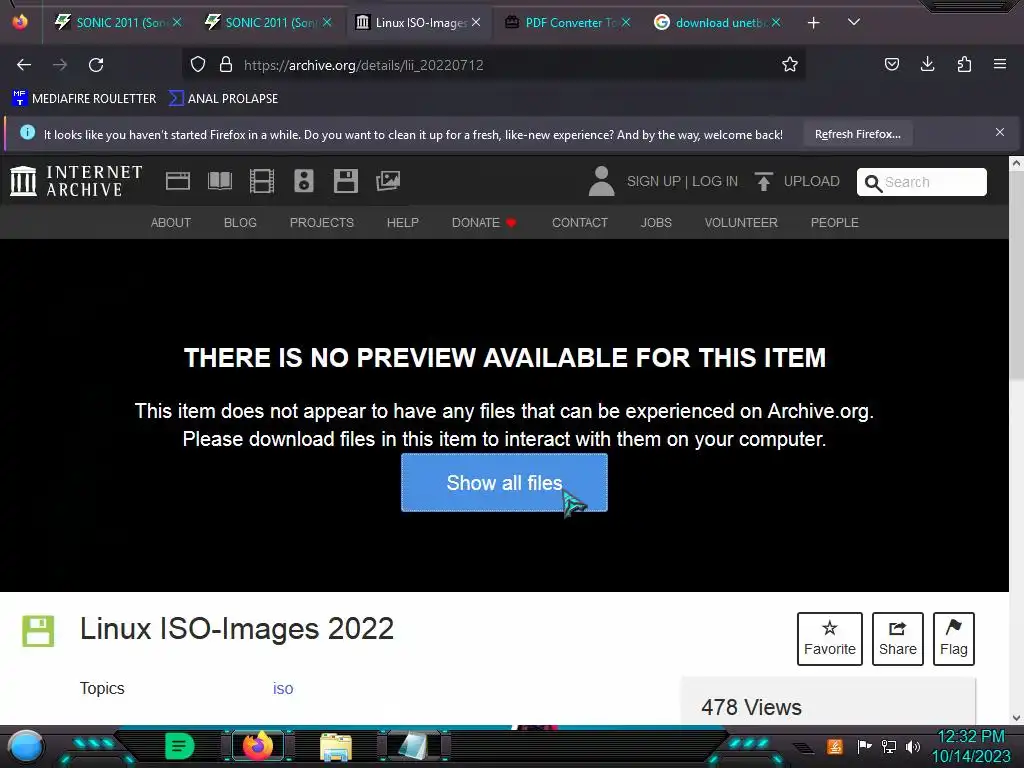Open the BLOG menu item
The image size is (1024, 768).
(240, 223)
